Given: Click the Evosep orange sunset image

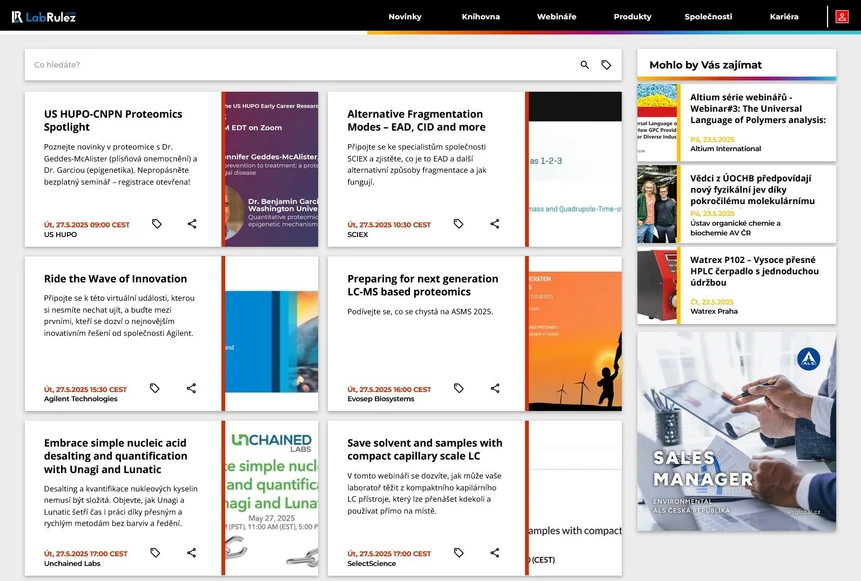Looking at the screenshot, I should coord(575,333).
